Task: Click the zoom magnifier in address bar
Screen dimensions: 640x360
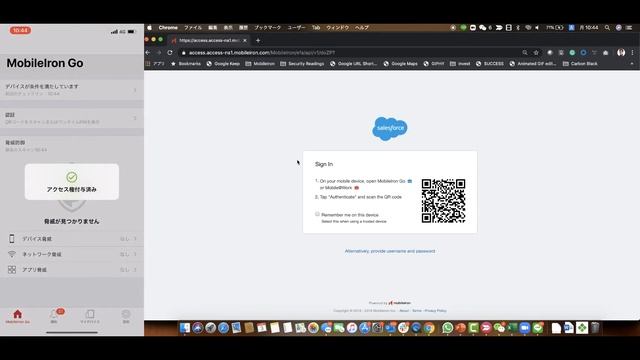Action: (x=524, y=53)
